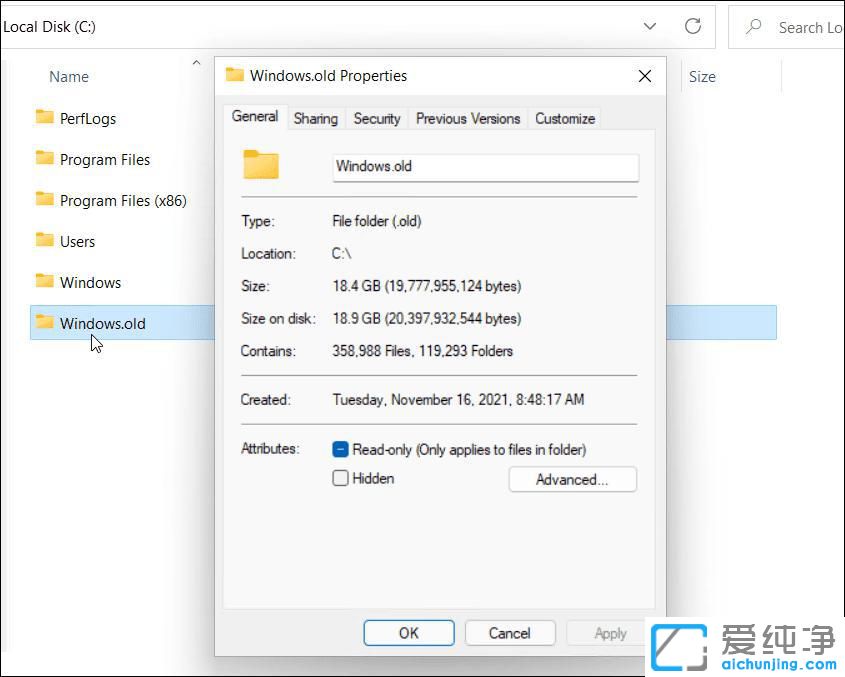Enable the Hidden attribute checkbox
The image size is (845, 677).
point(340,478)
